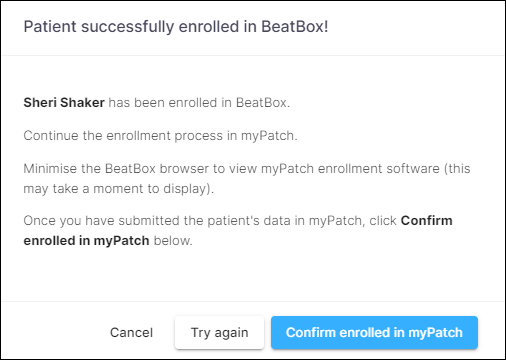
Task: Click the text "has been enrolled in BeatBox."
Action: coord(199,103)
